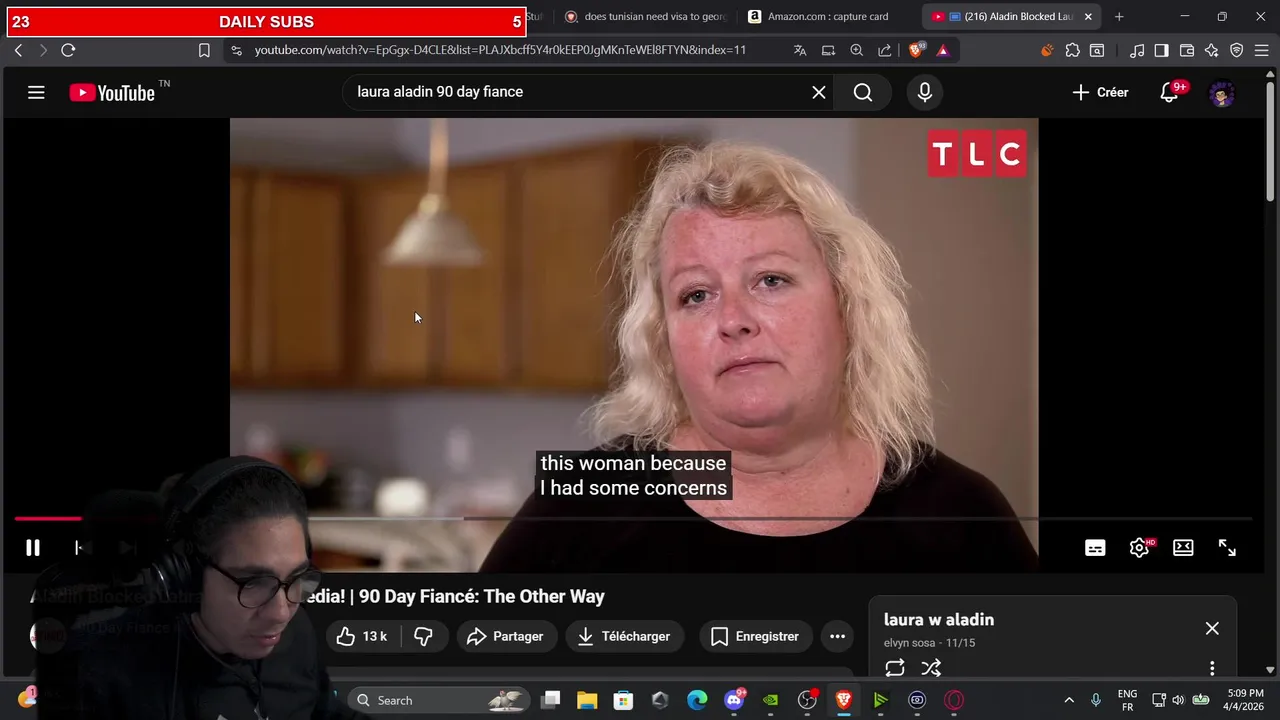Image resolution: width=1280 pixels, height=720 pixels.
Task: Switch the player to theater mode
Action: pyautogui.click(x=1183, y=548)
